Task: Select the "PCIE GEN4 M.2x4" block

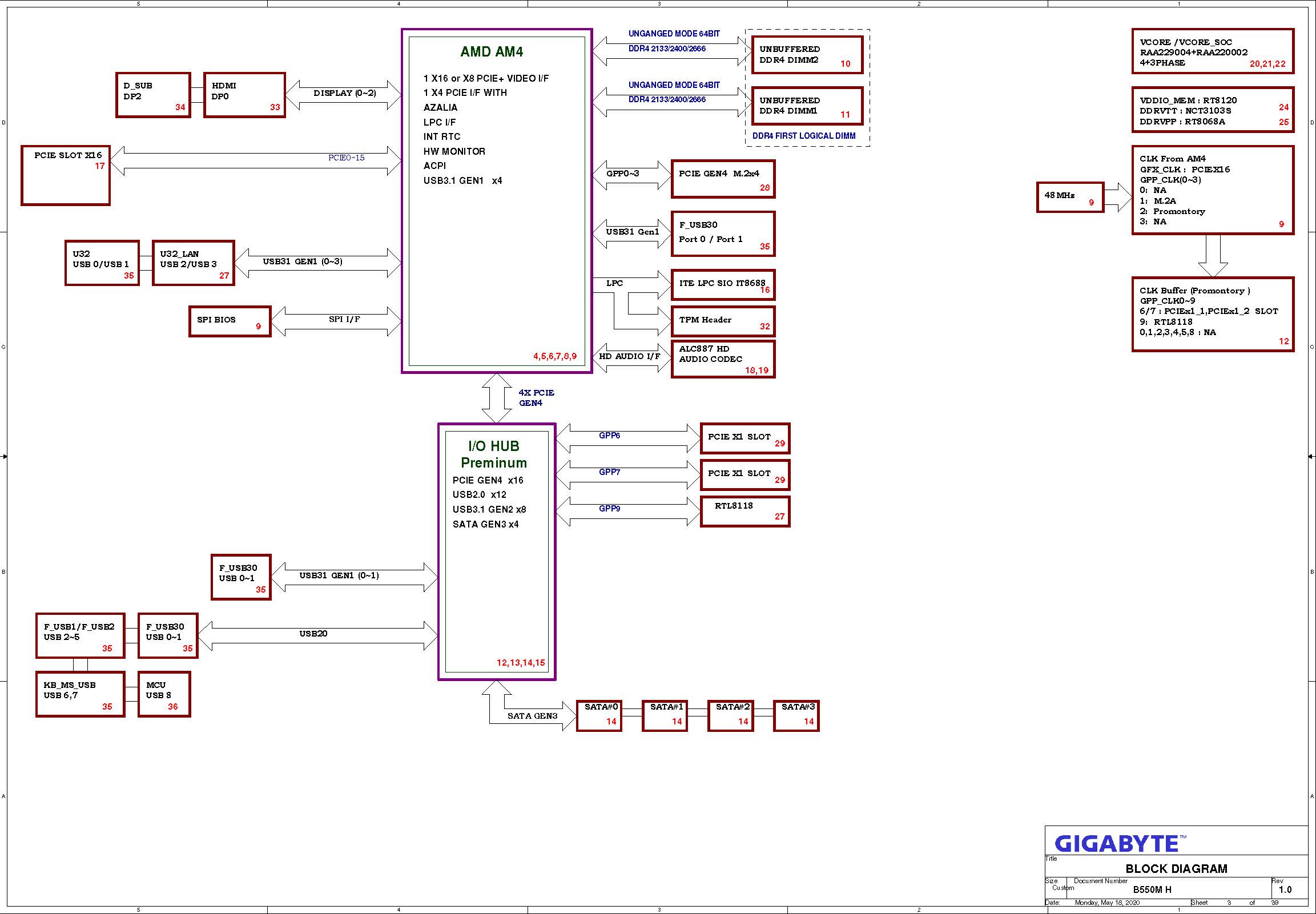Action: tap(723, 179)
